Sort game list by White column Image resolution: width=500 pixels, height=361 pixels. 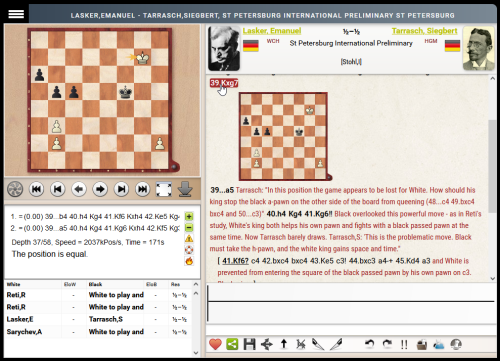[14, 284]
